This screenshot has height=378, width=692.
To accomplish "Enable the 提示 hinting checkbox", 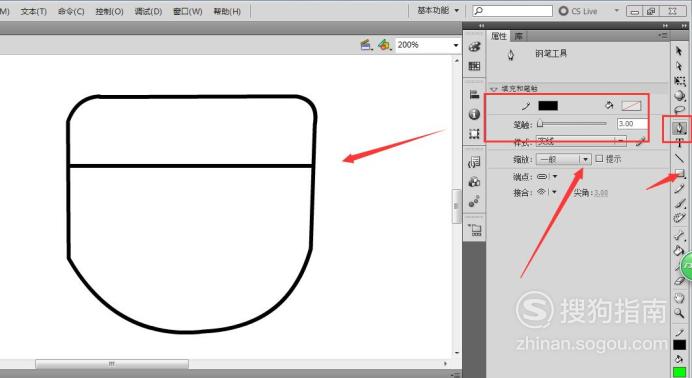I will [599, 158].
